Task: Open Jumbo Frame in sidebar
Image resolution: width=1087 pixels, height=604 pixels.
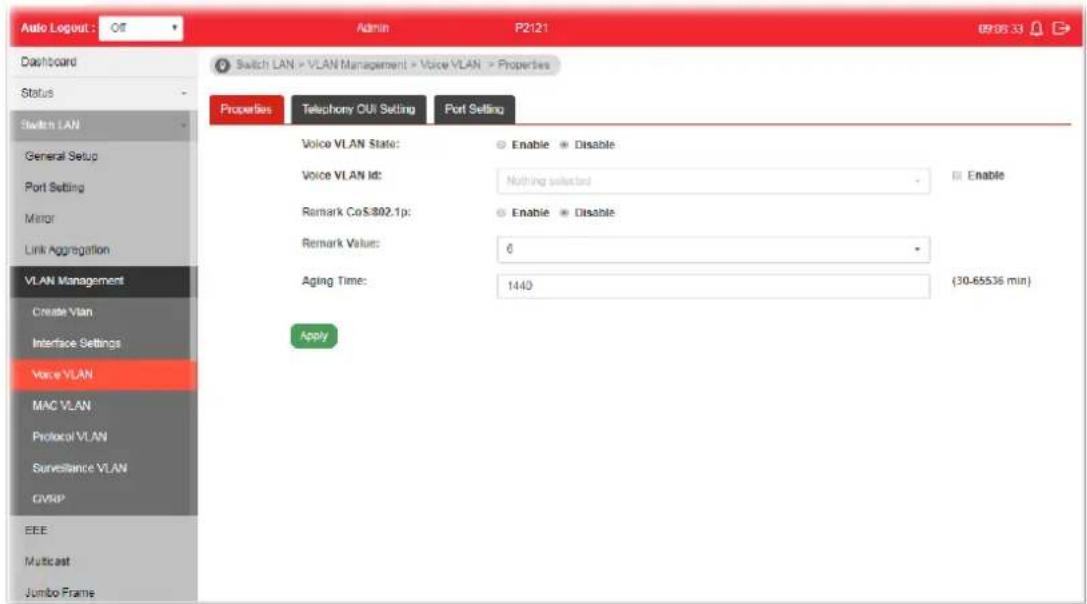Action: (x=104, y=592)
